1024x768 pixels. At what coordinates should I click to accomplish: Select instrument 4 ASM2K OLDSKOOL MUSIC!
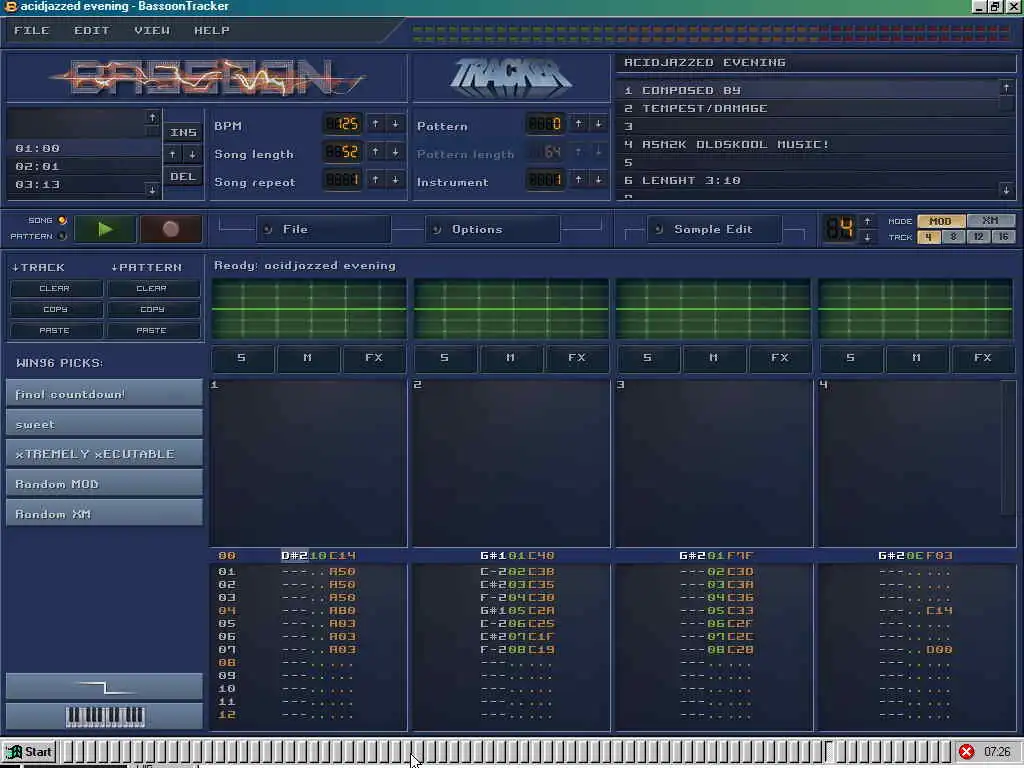808,144
